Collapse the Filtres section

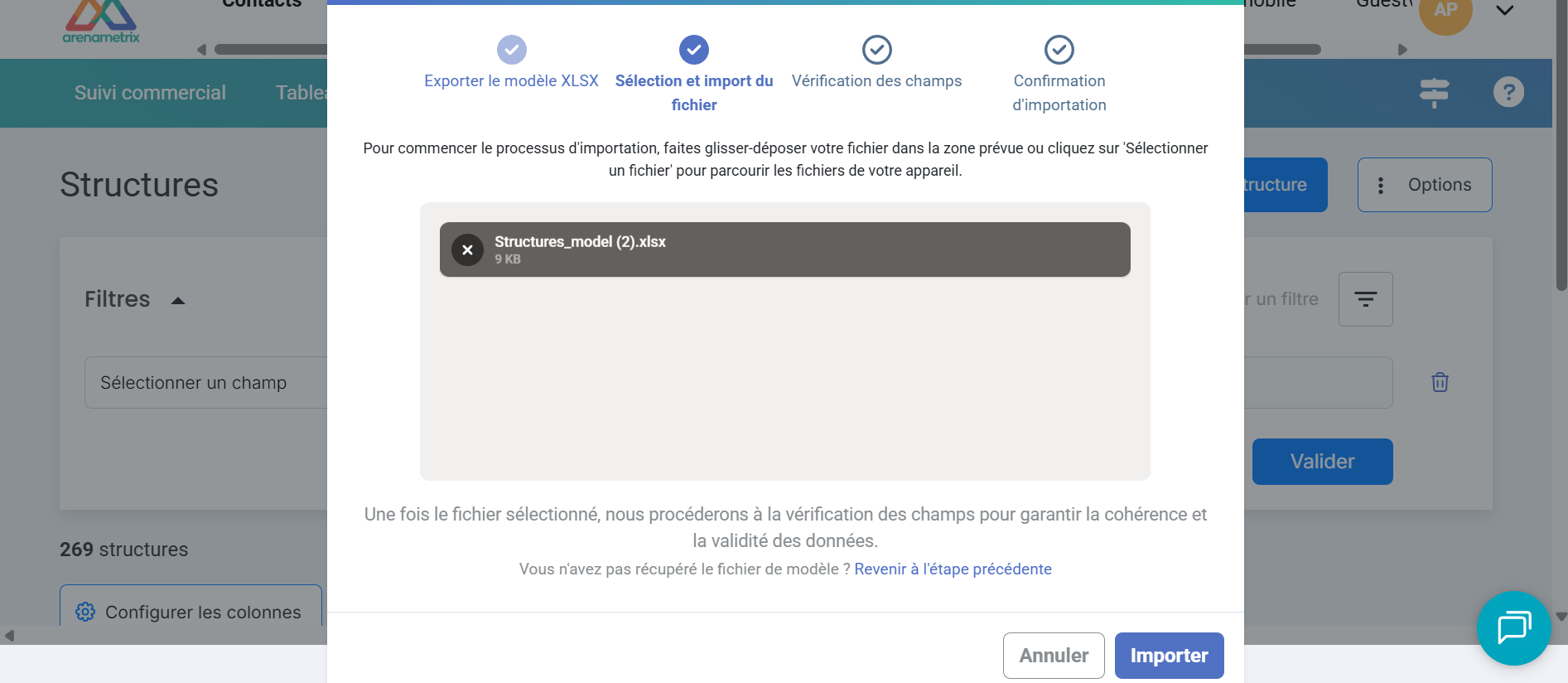coord(177,300)
